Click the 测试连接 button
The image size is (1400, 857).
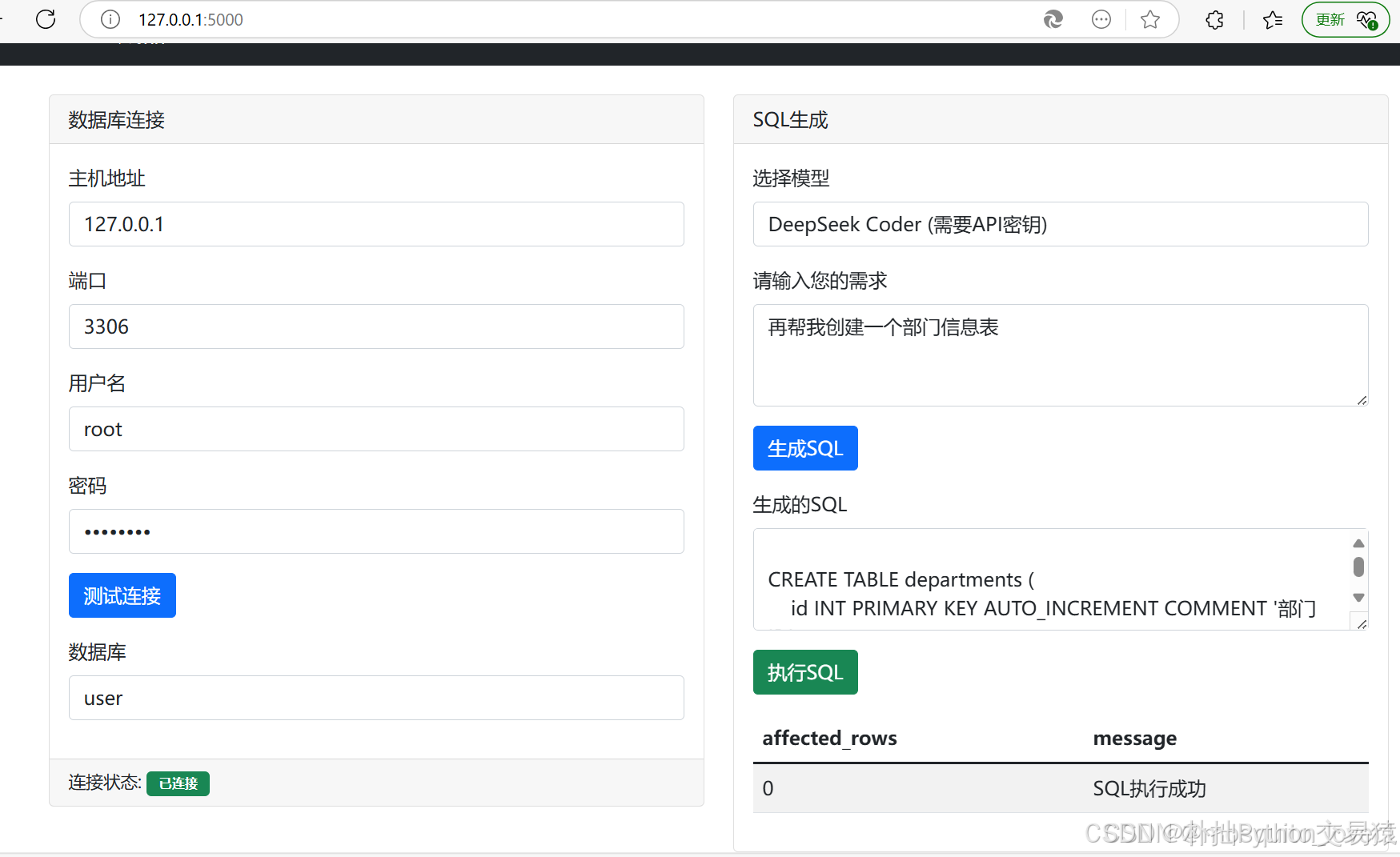pos(122,595)
